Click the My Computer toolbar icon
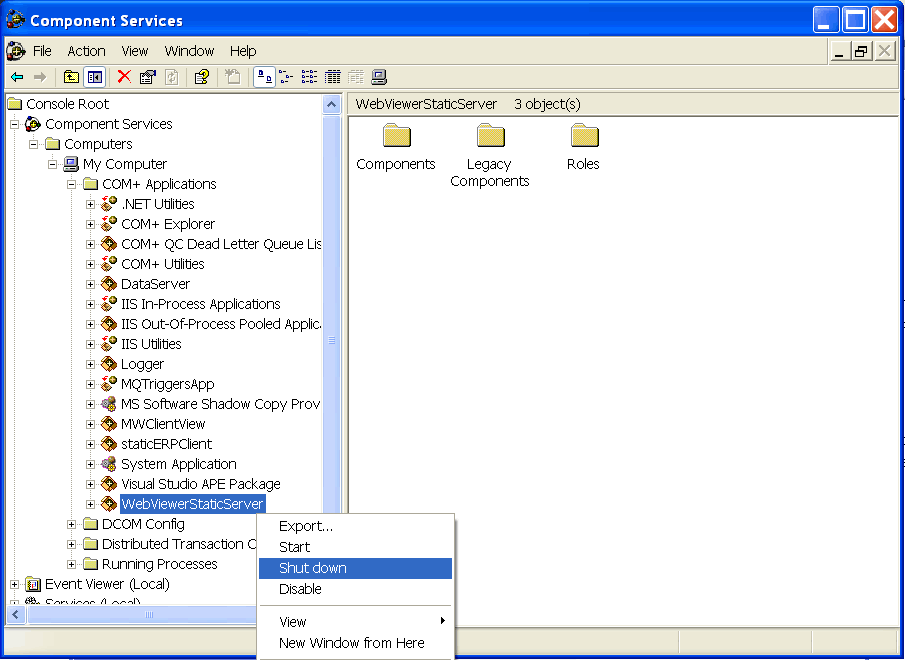The height and width of the screenshot is (660, 905). (379, 77)
